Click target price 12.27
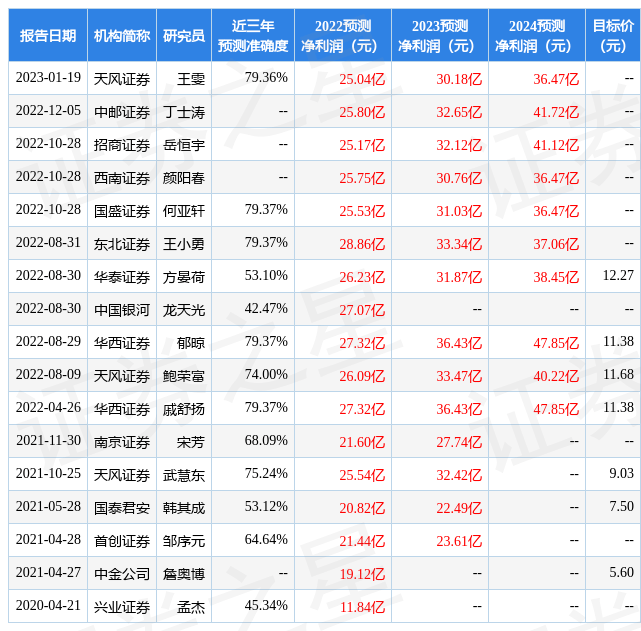 tap(618, 275)
